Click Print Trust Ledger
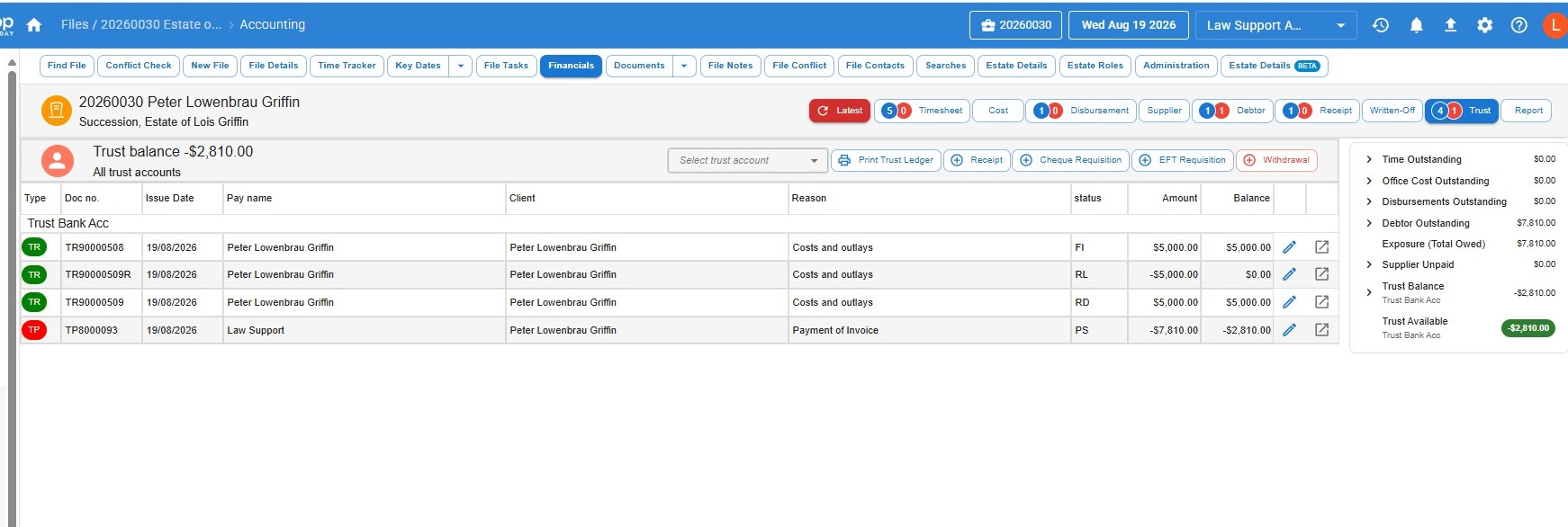The width and height of the screenshot is (1568, 527). 886,160
